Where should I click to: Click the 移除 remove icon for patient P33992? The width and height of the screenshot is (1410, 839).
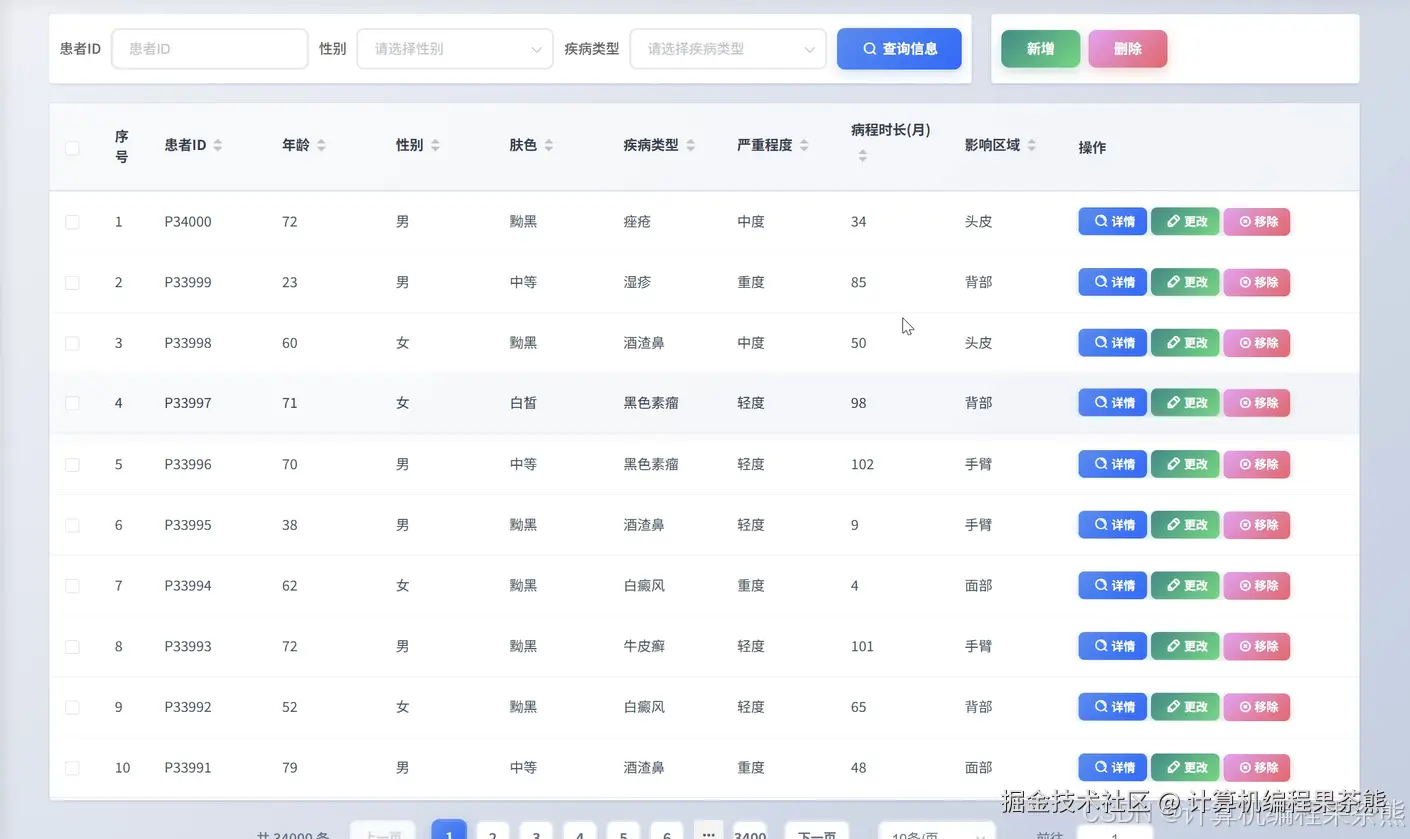(x=1256, y=706)
